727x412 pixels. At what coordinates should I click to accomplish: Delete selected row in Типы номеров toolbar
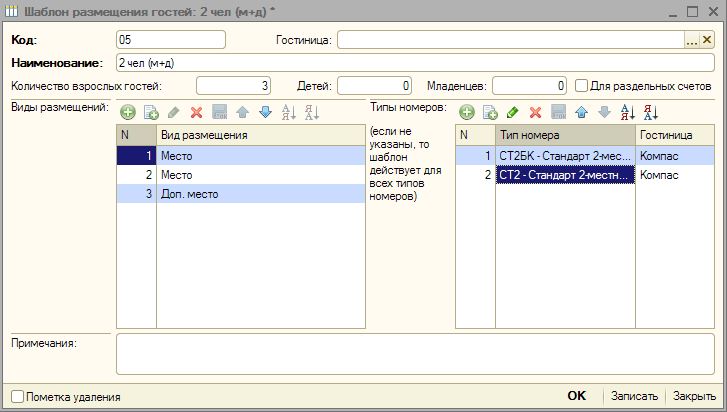(x=536, y=112)
